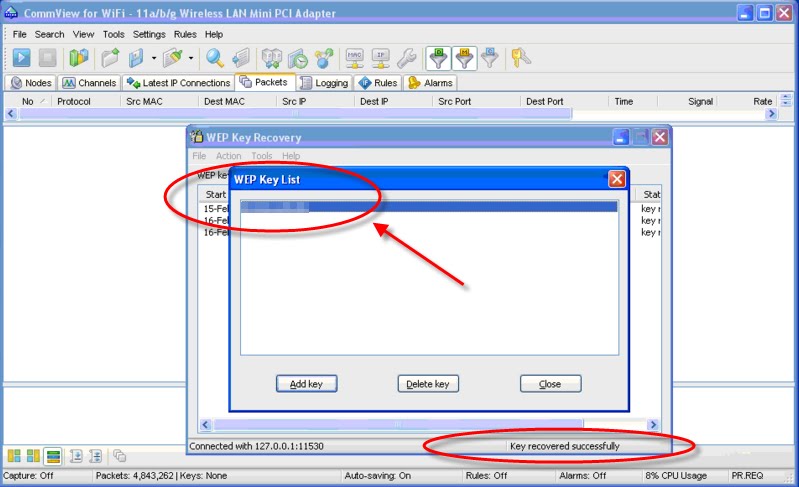The height and width of the screenshot is (487, 799).
Task: Open the File menu in CommView
Action: [x=19, y=34]
